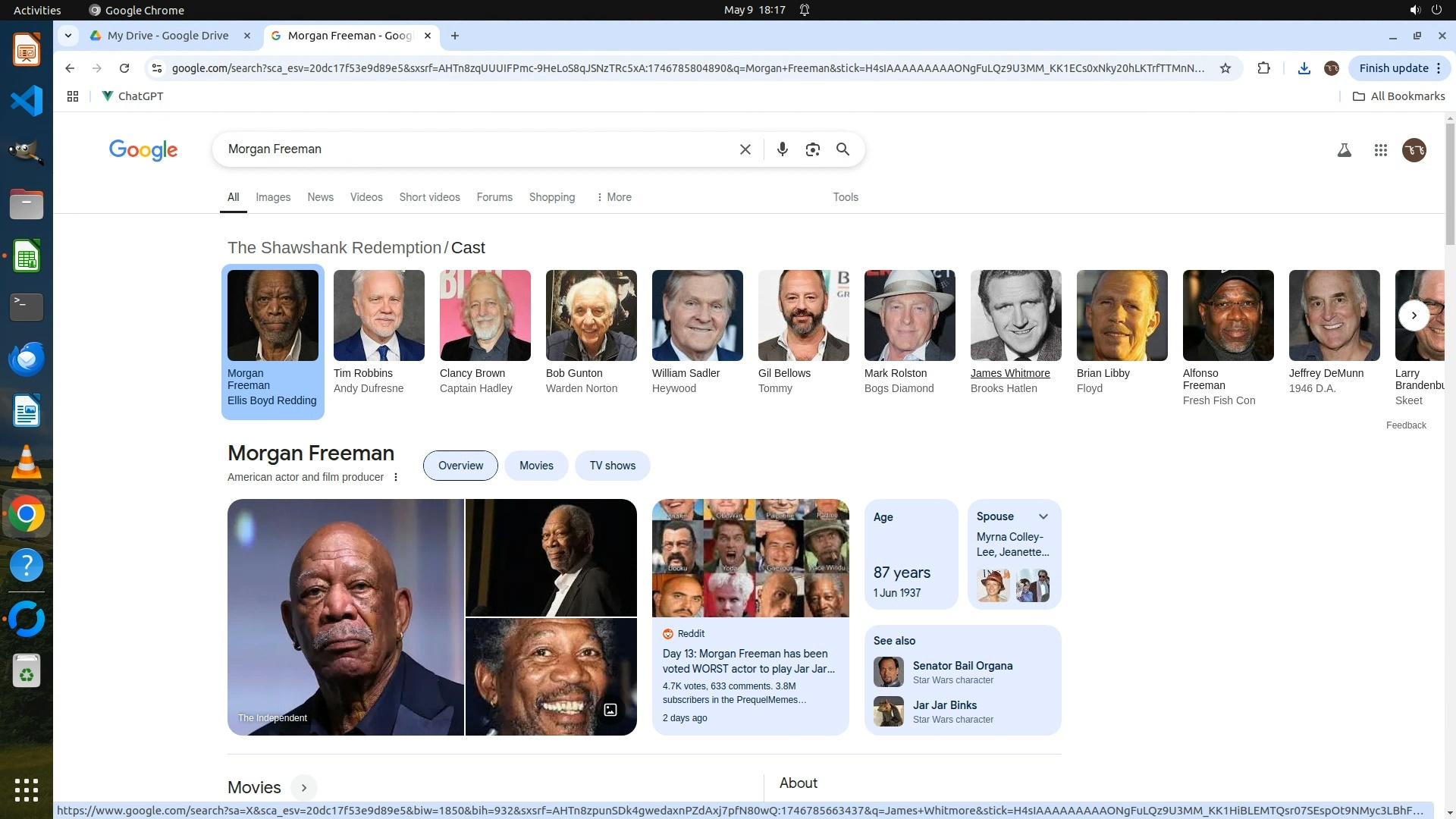Open the More search filters dropdown

point(613,197)
